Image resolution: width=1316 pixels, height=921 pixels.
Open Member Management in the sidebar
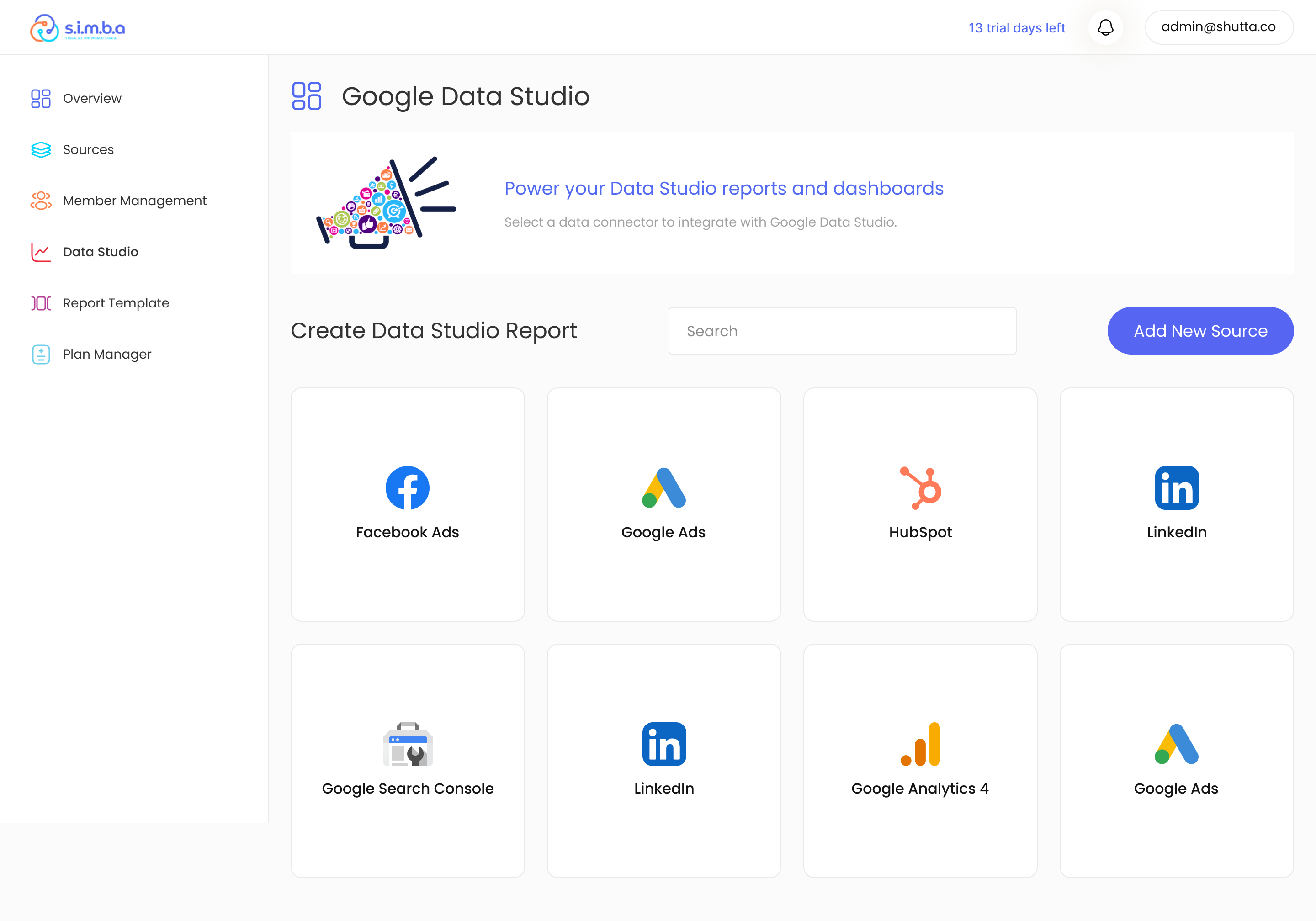tap(135, 201)
